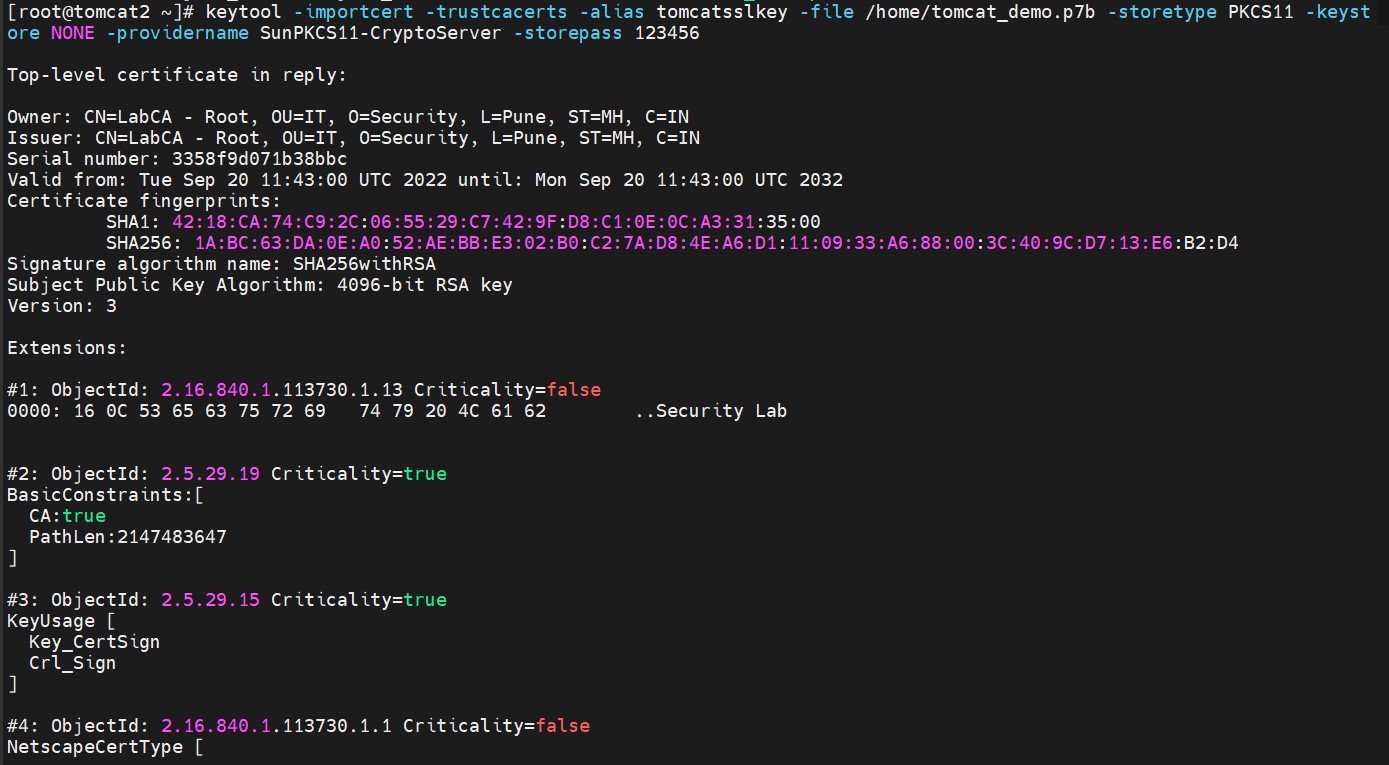This screenshot has height=765, width=1389.
Task: Click the [root@tomcat2 ~]# shell prompt
Action: click(100, 12)
